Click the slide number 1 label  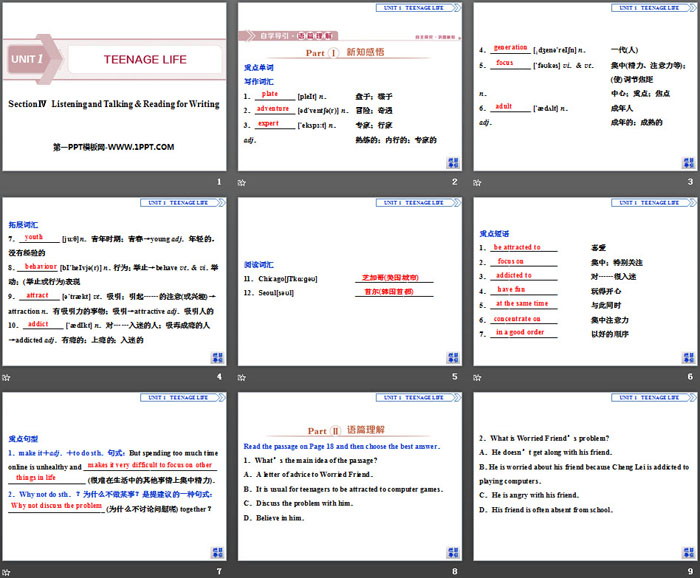tap(219, 182)
